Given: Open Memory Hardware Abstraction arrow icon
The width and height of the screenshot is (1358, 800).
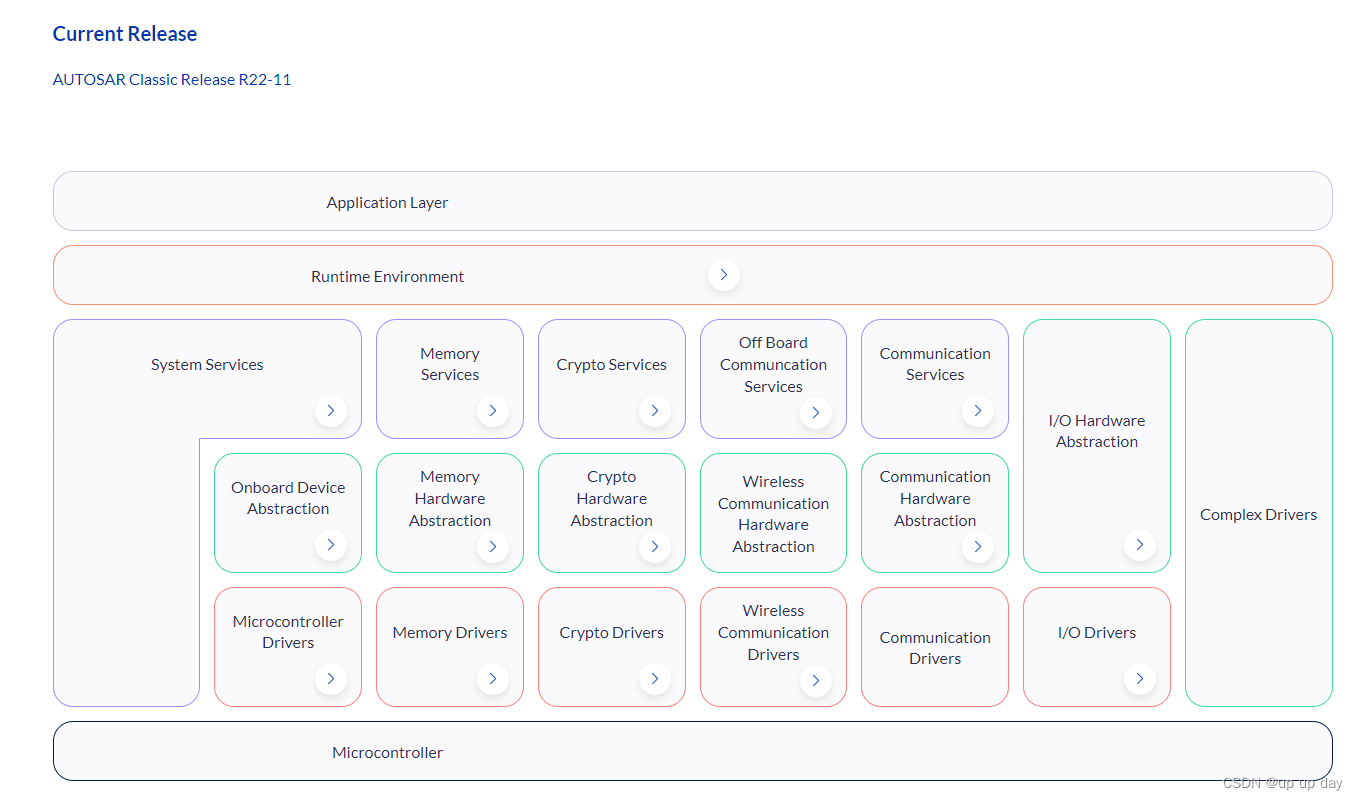Looking at the screenshot, I should tap(492, 546).
